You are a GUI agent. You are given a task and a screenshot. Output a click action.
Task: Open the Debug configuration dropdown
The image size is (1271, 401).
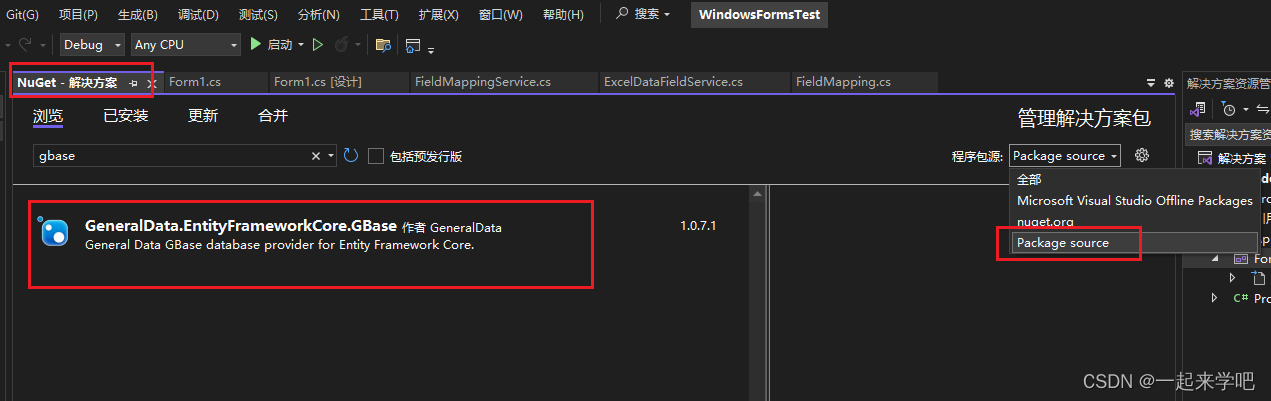[x=92, y=44]
